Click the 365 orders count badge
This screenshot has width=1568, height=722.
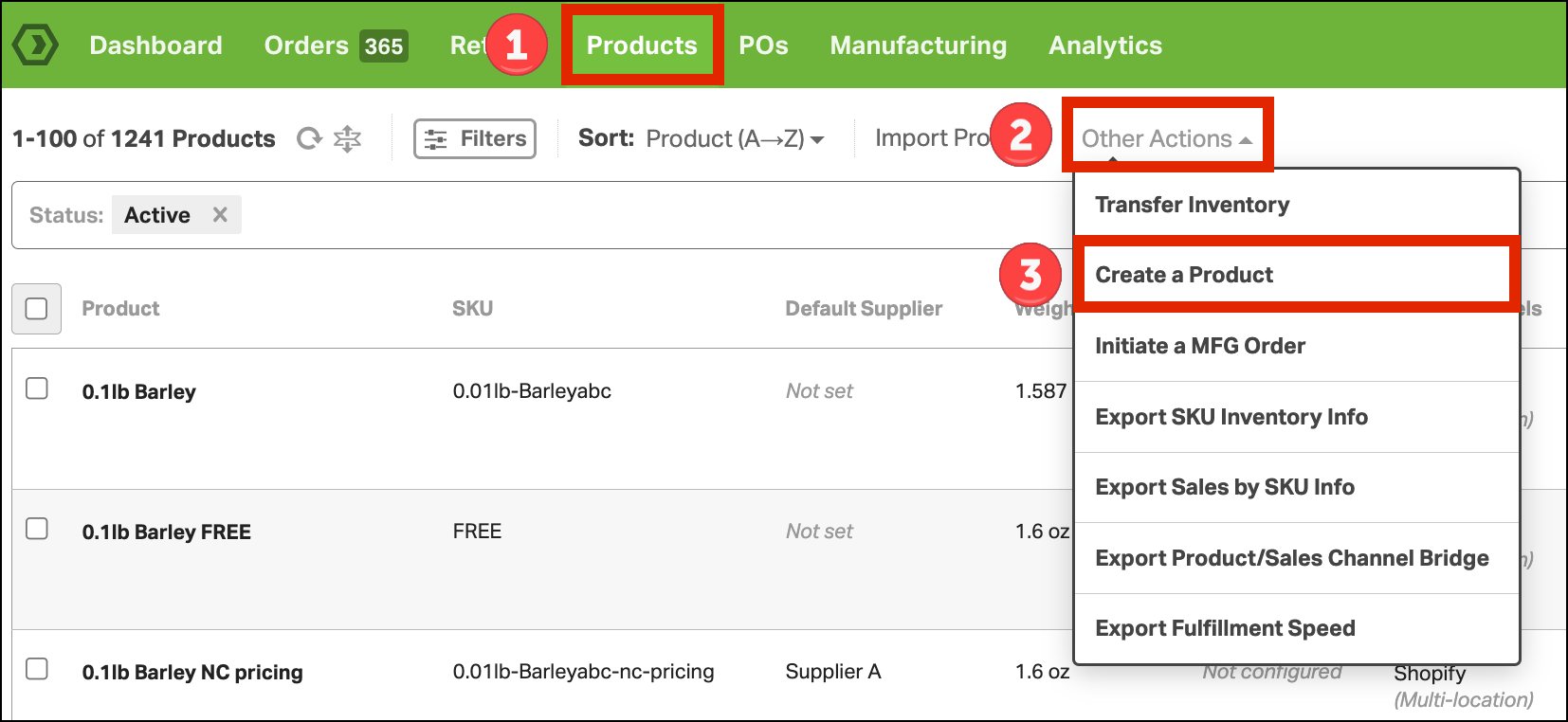384,46
